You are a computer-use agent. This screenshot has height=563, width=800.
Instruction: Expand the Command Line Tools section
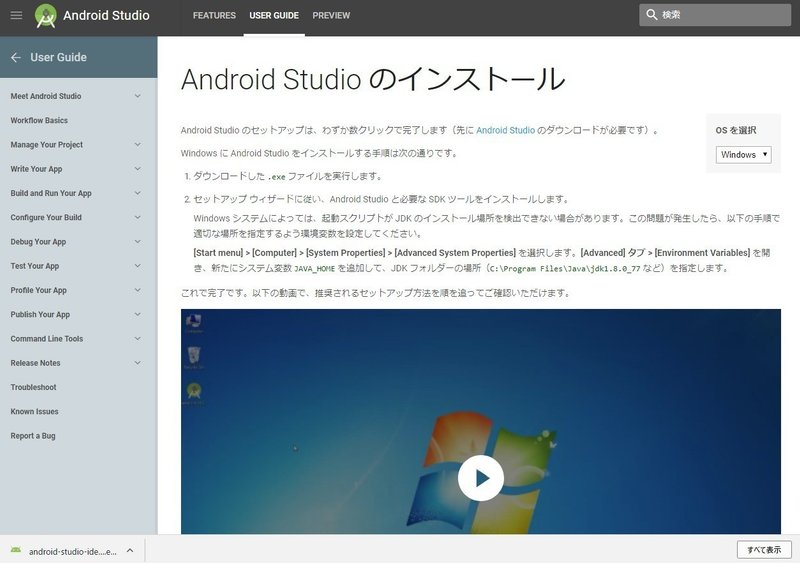coord(138,338)
